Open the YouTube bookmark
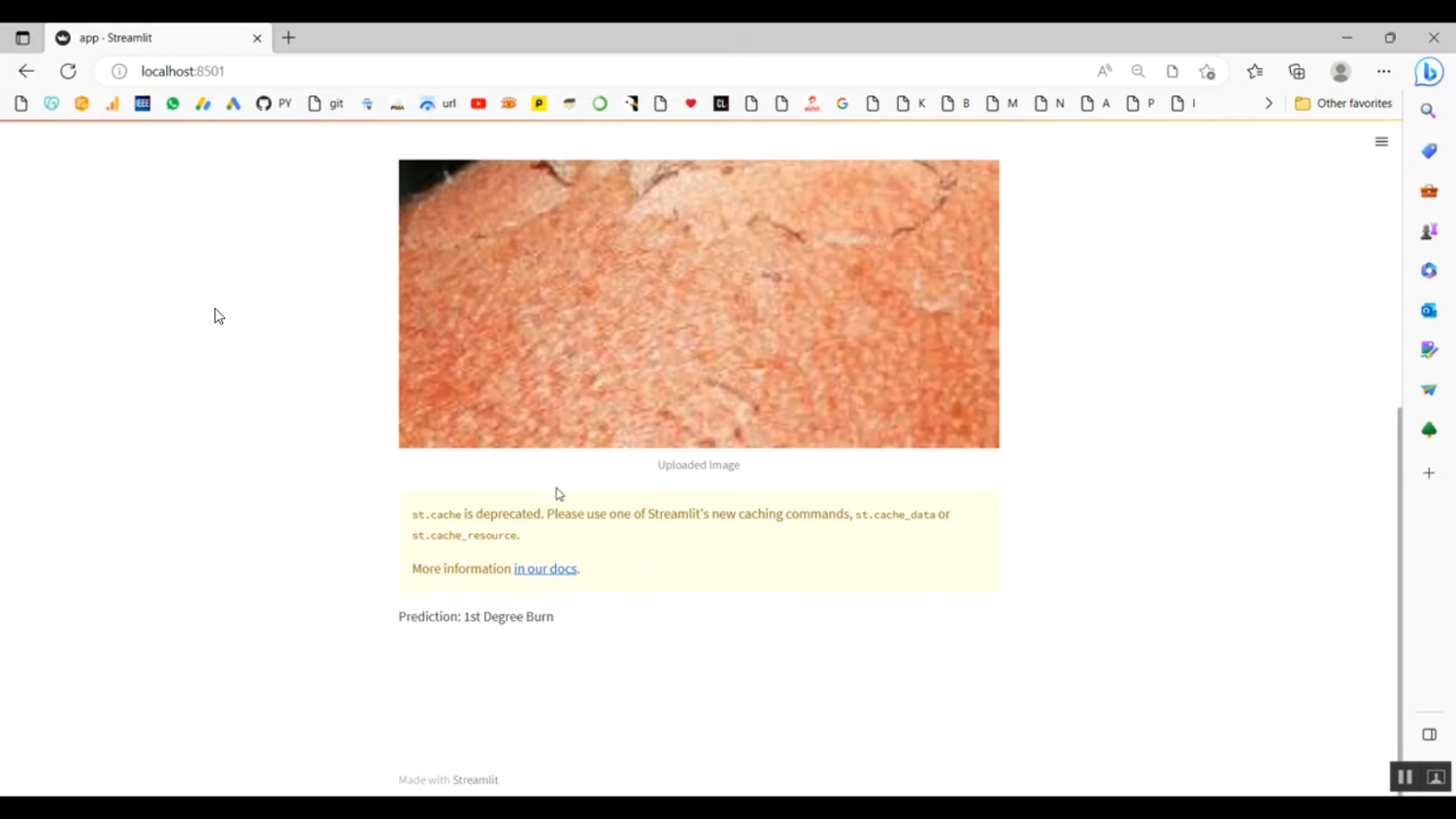This screenshot has width=1456, height=819. pos(479,103)
